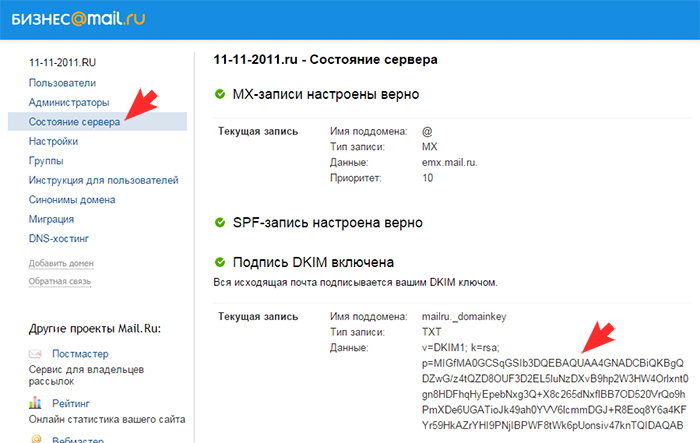
Task: Click the MX record type value
Action: click(x=429, y=147)
